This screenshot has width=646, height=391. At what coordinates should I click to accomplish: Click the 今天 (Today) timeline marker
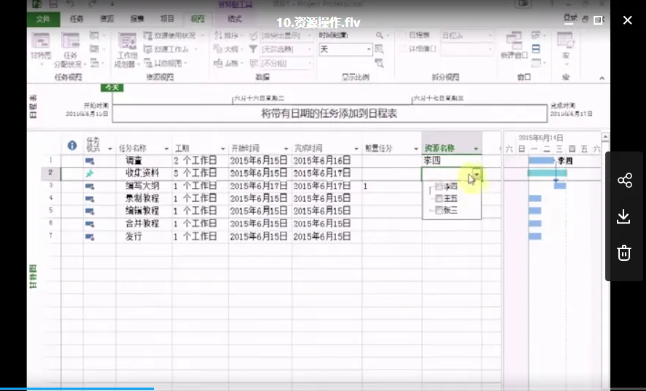click(112, 87)
